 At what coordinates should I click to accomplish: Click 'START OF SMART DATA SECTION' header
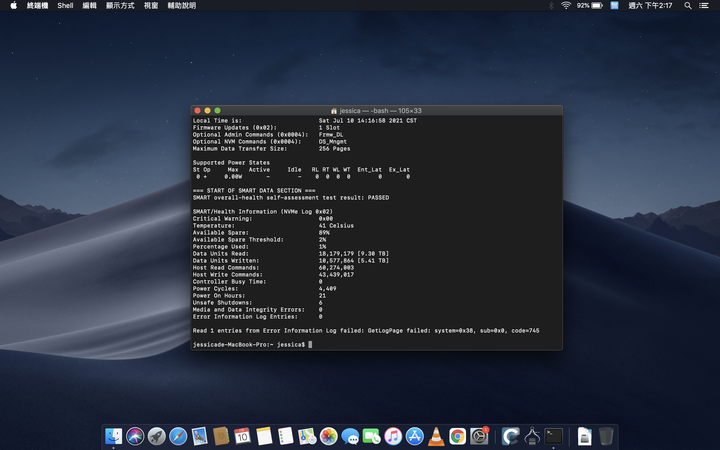tap(254, 191)
